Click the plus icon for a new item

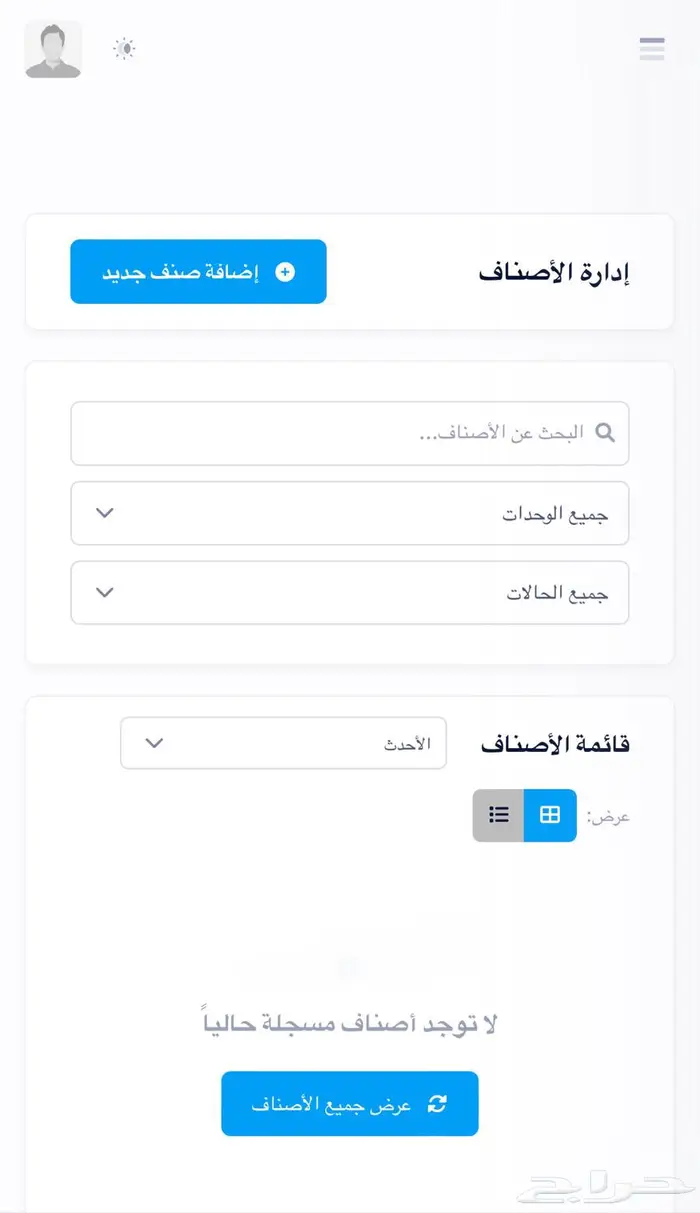[x=285, y=272]
